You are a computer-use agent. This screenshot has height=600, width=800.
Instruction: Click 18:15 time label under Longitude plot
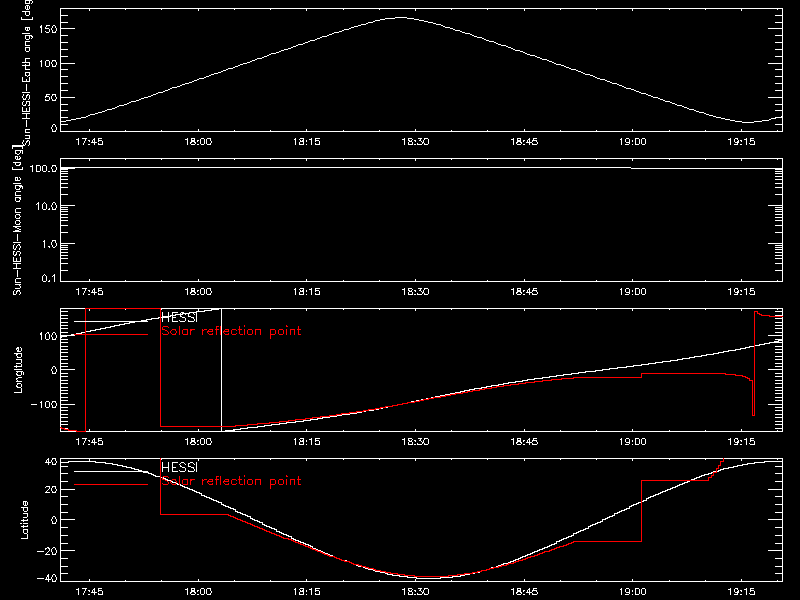tap(307, 442)
